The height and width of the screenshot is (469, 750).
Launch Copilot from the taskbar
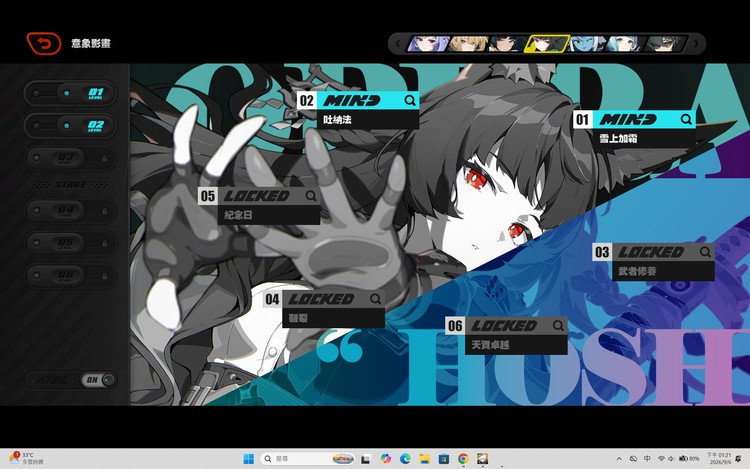pyautogui.click(x=386, y=459)
